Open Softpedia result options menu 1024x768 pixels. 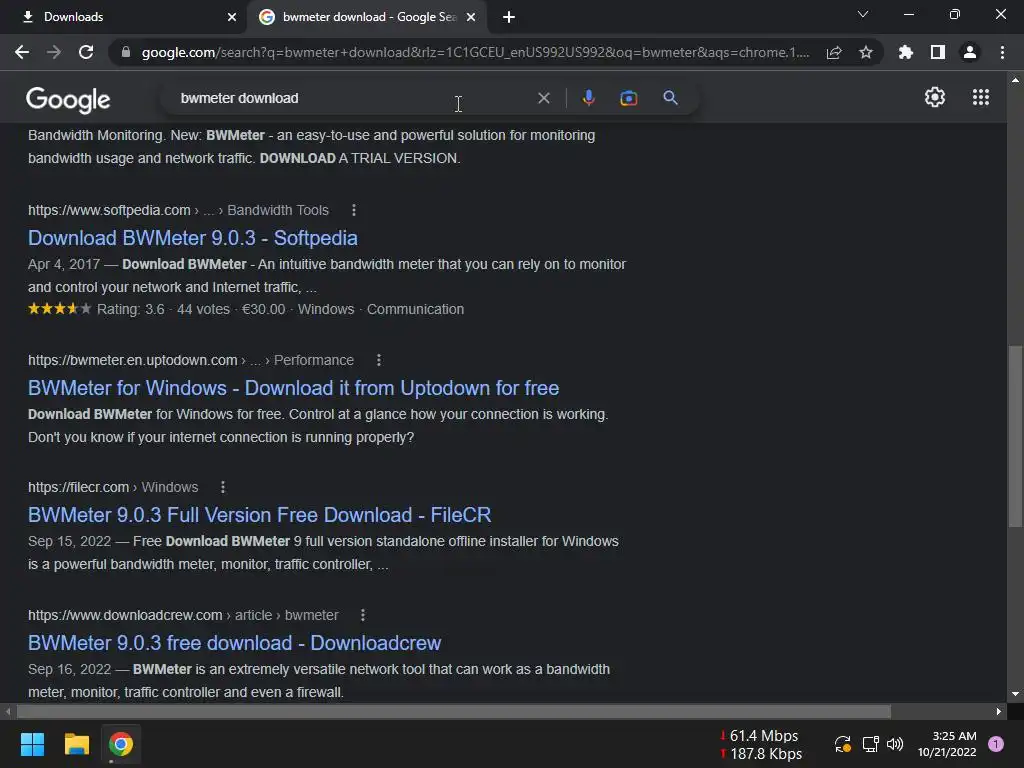pyautogui.click(x=353, y=210)
